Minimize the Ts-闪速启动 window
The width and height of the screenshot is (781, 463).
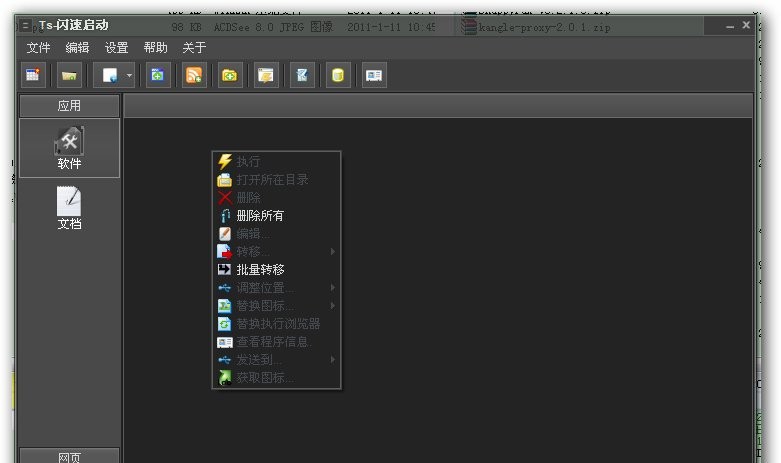tap(730, 26)
